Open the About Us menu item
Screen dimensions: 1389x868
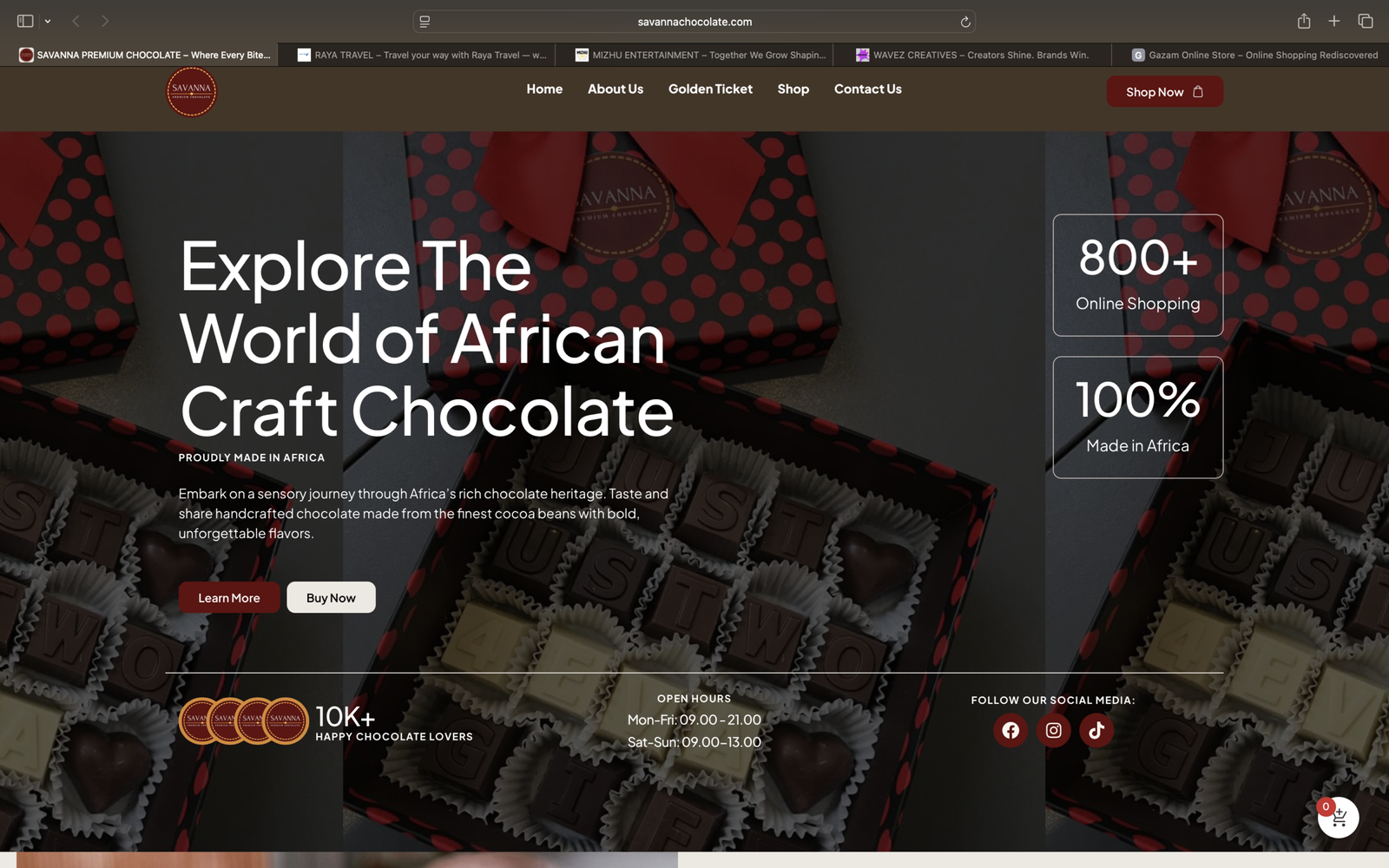pos(616,89)
